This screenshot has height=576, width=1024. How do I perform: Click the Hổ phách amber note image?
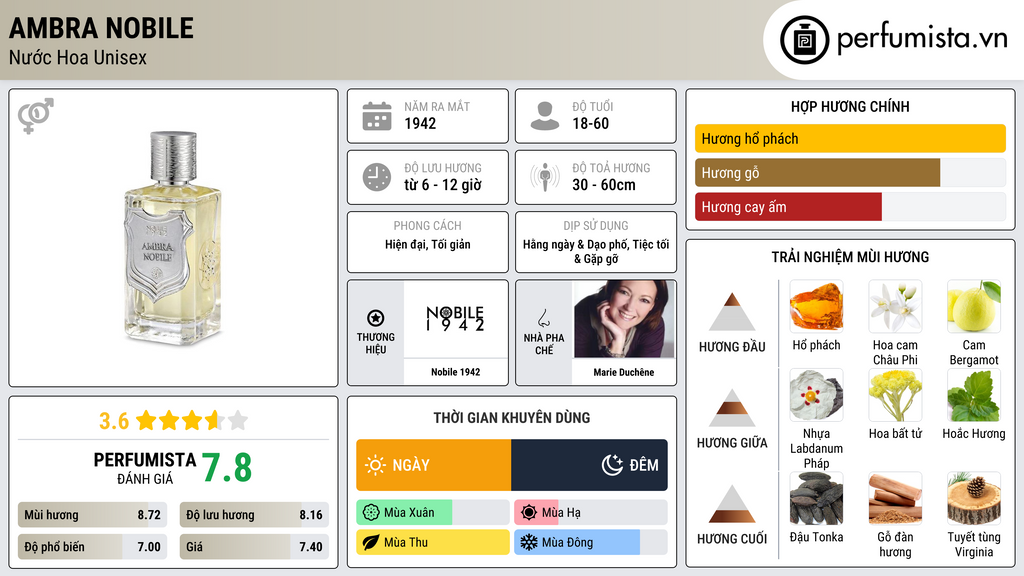click(816, 306)
